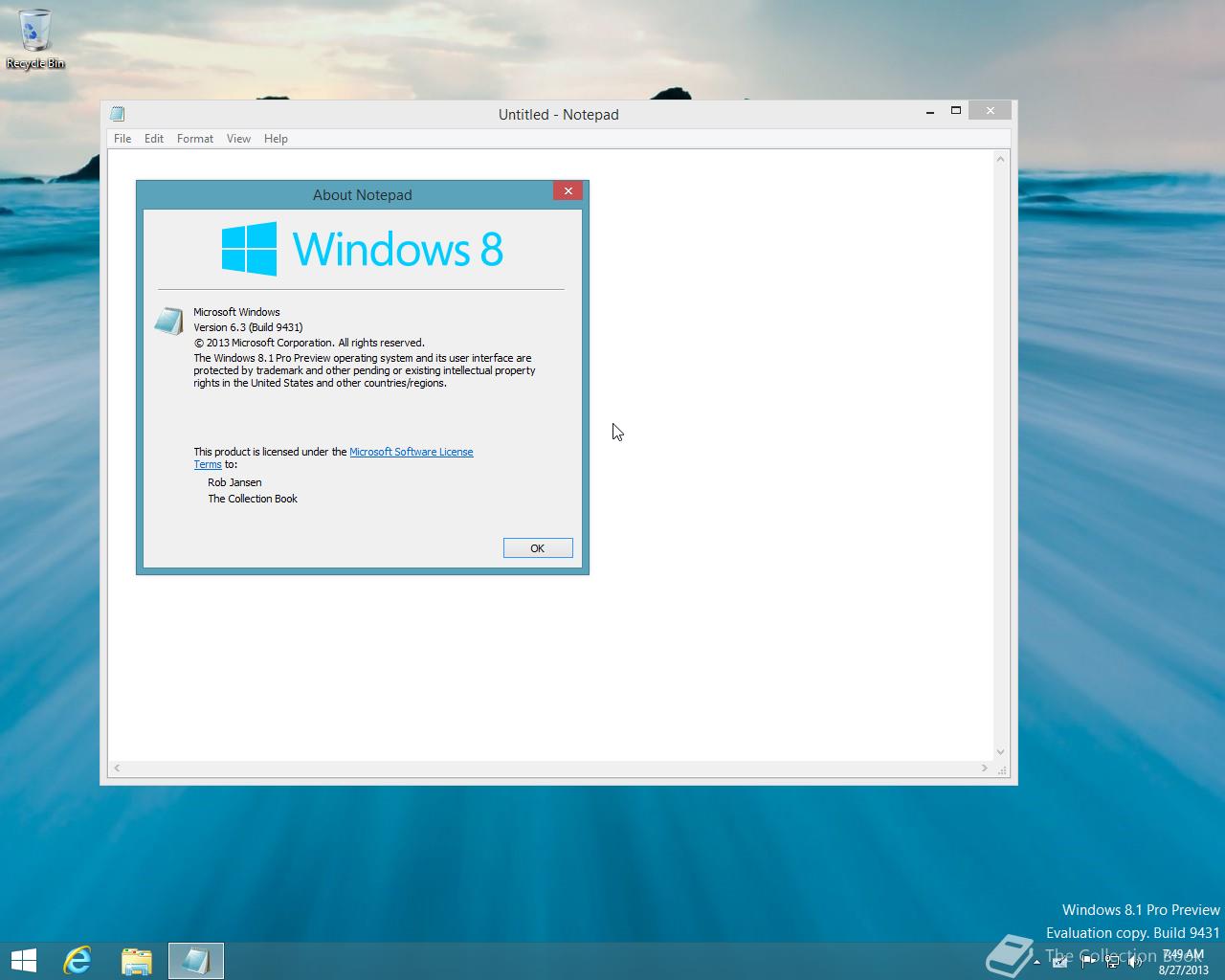Viewport: 1225px width, 980px height.
Task: Open the Format menu
Action: pyautogui.click(x=195, y=139)
